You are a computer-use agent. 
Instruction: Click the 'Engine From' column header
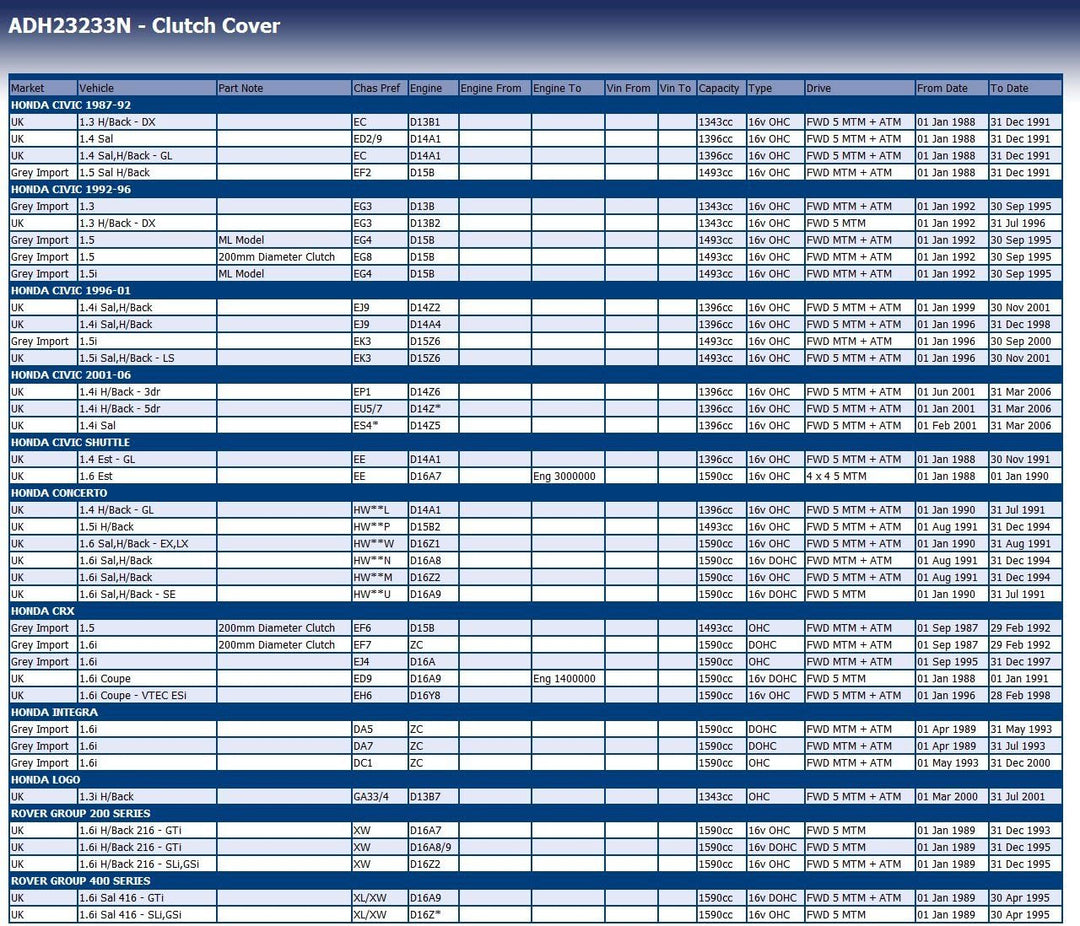[x=495, y=88]
